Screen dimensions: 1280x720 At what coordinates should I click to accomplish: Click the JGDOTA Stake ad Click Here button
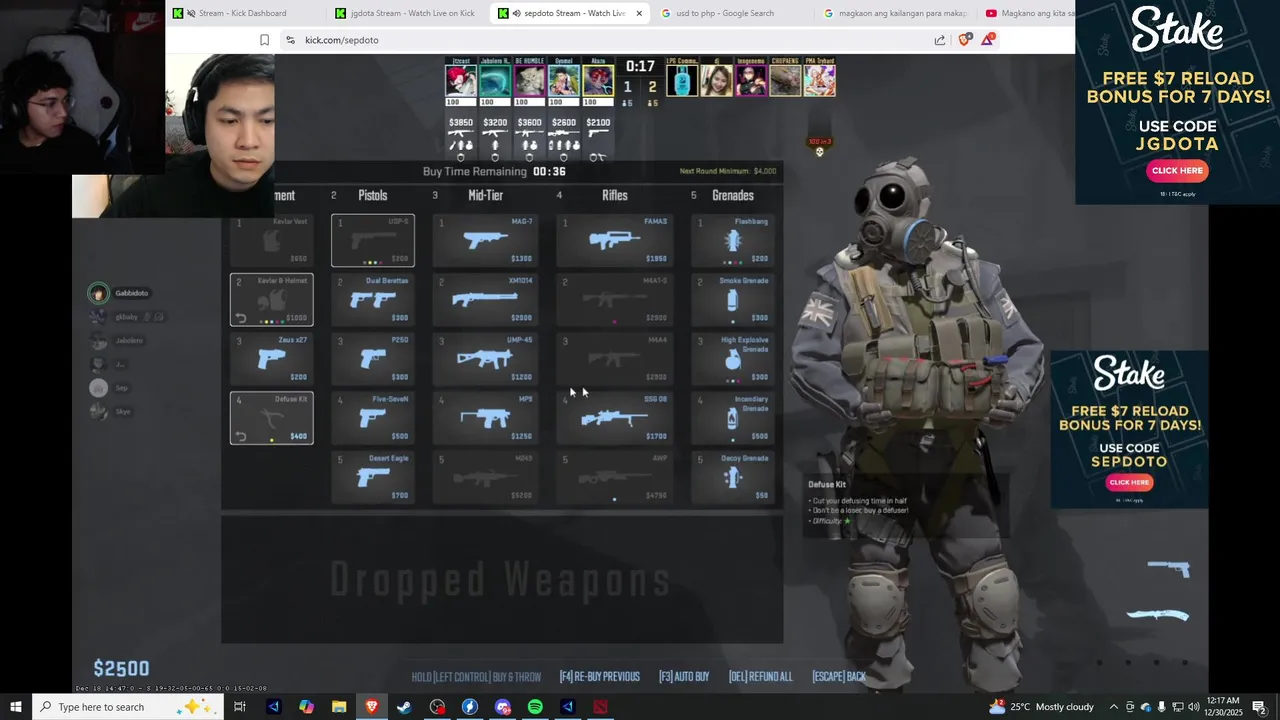tap(1177, 170)
